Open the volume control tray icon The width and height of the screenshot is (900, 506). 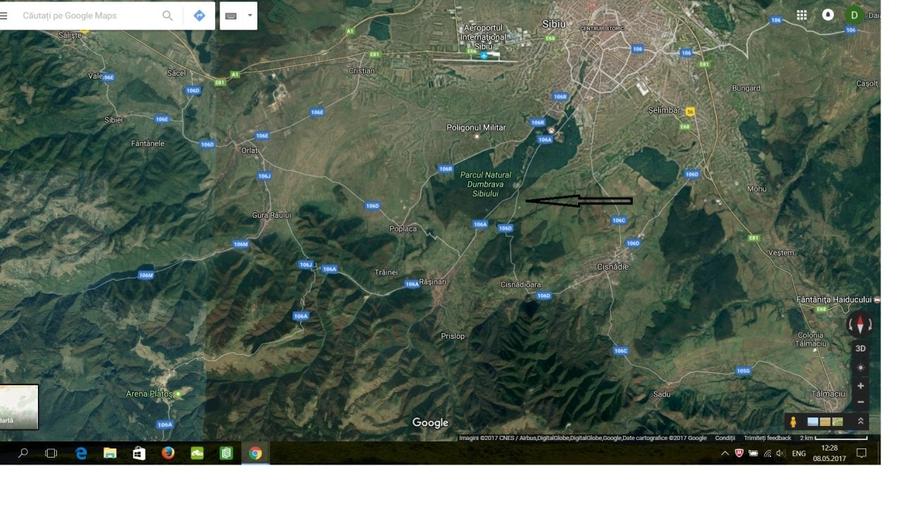pyautogui.click(x=780, y=453)
